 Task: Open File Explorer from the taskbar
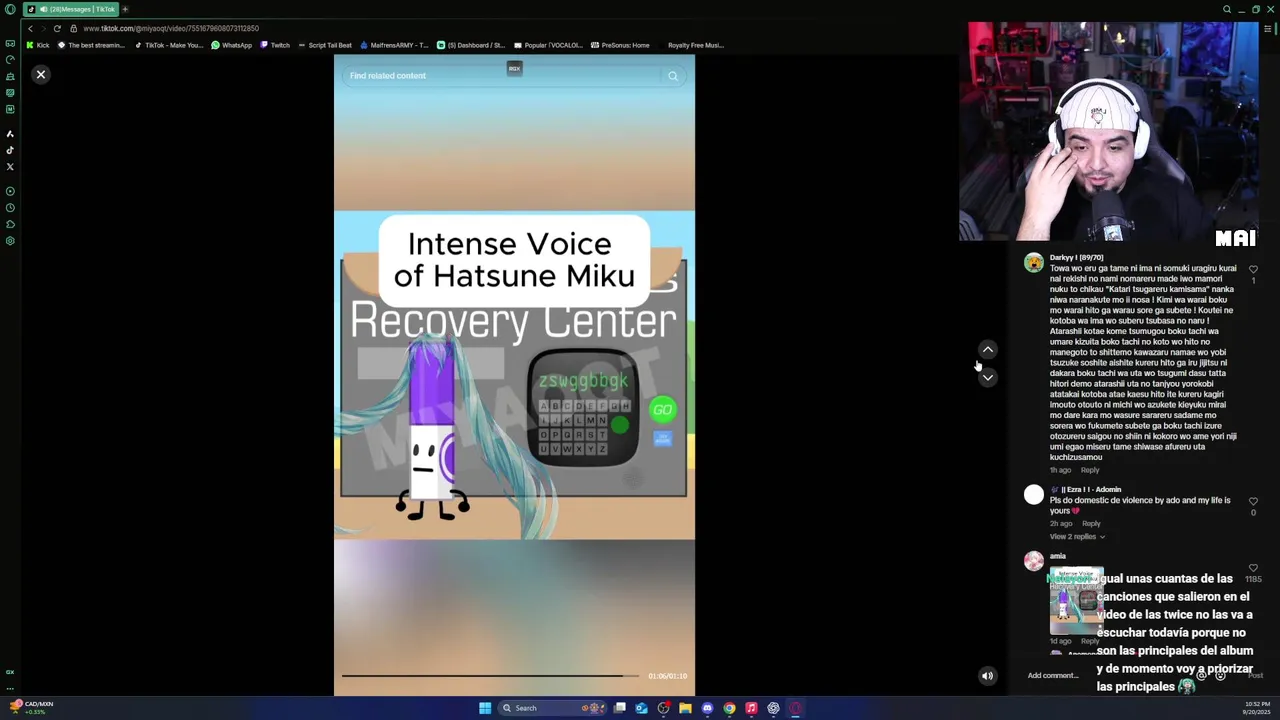point(685,708)
